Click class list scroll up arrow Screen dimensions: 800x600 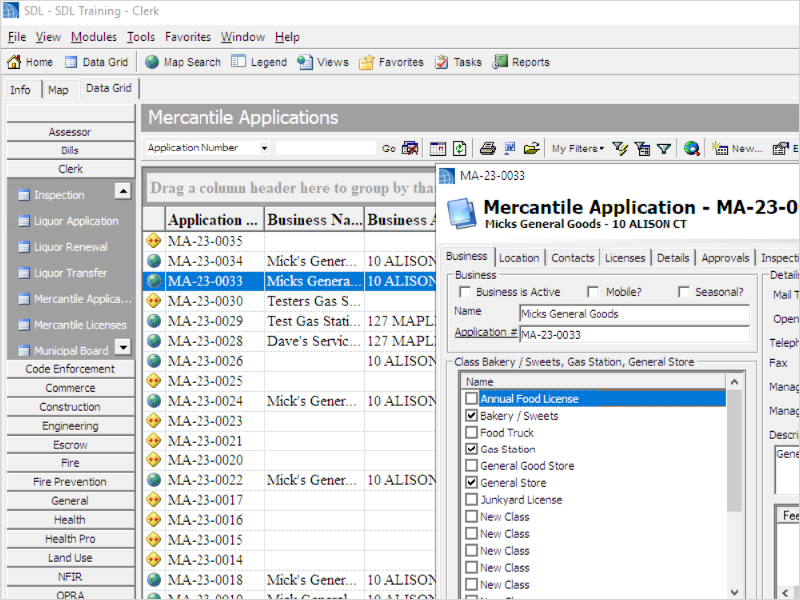[734, 382]
